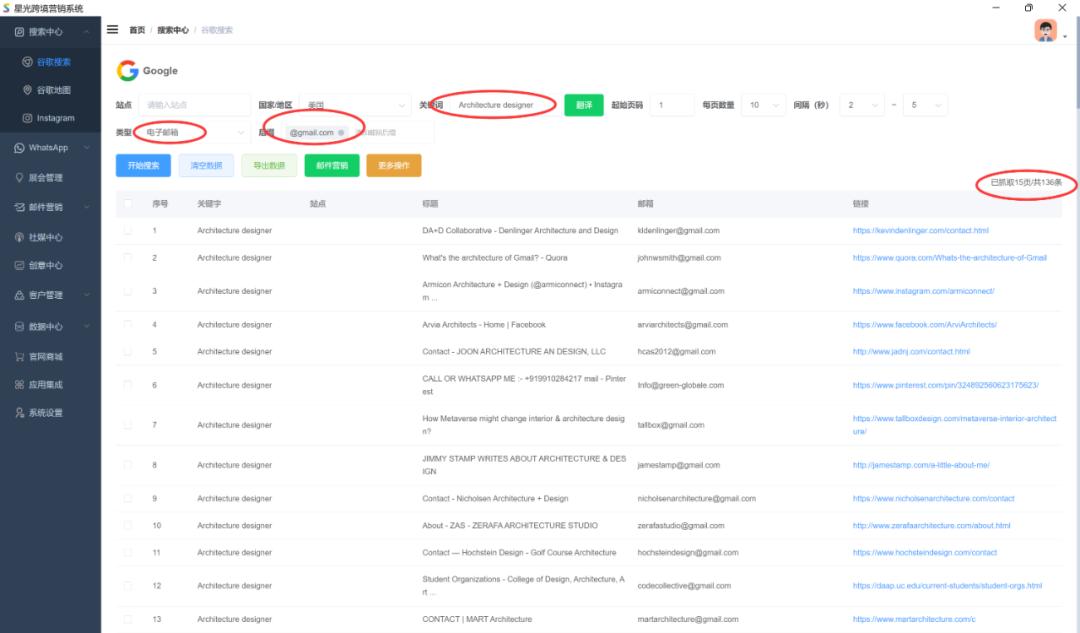Open Instagram search in the sidebar
This screenshot has width=1080, height=633.
tap(55, 118)
